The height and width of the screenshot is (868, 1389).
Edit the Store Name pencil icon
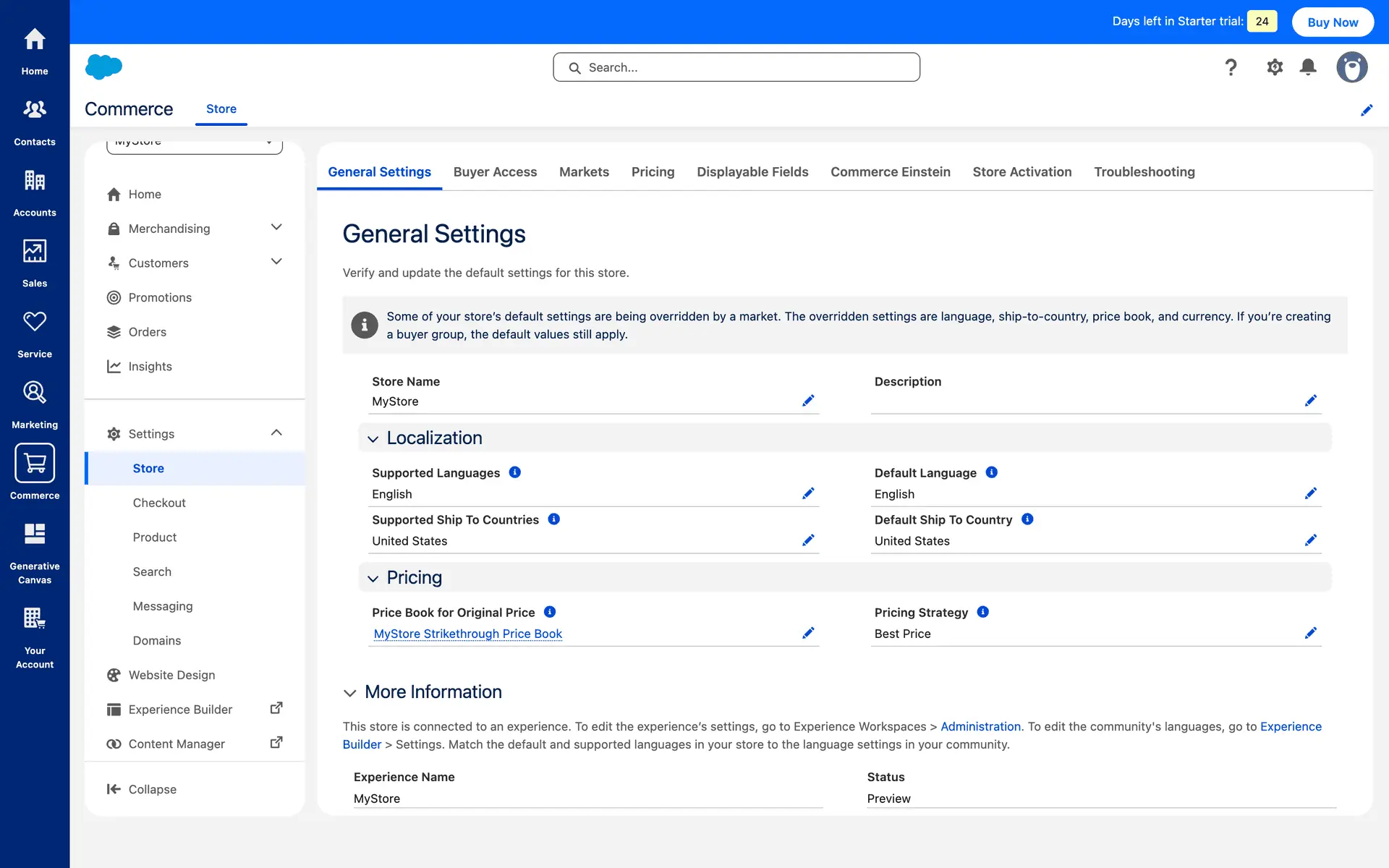[x=808, y=401]
